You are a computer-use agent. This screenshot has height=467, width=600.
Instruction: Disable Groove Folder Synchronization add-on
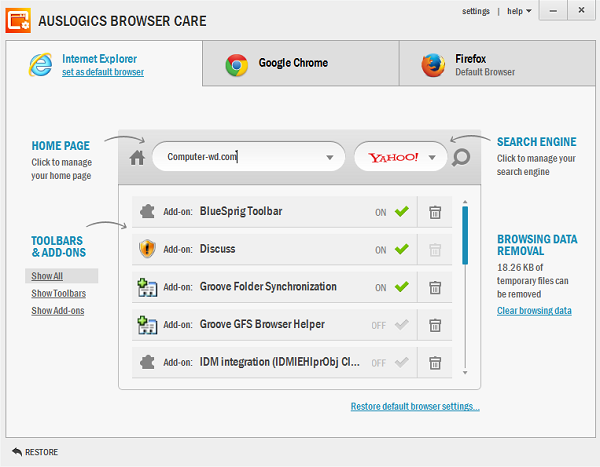coord(401,287)
